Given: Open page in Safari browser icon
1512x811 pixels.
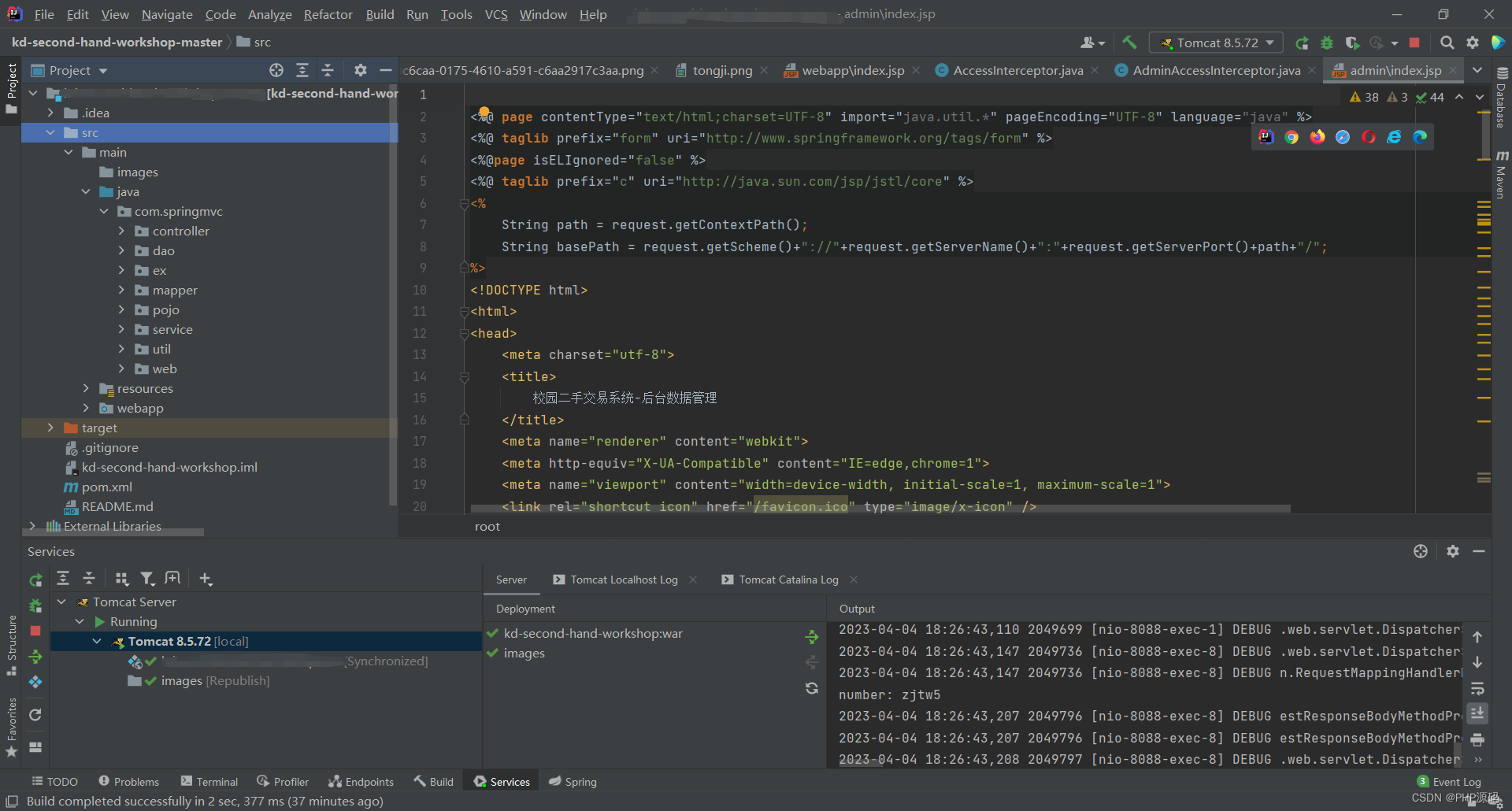Looking at the screenshot, I should pyautogui.click(x=1343, y=137).
